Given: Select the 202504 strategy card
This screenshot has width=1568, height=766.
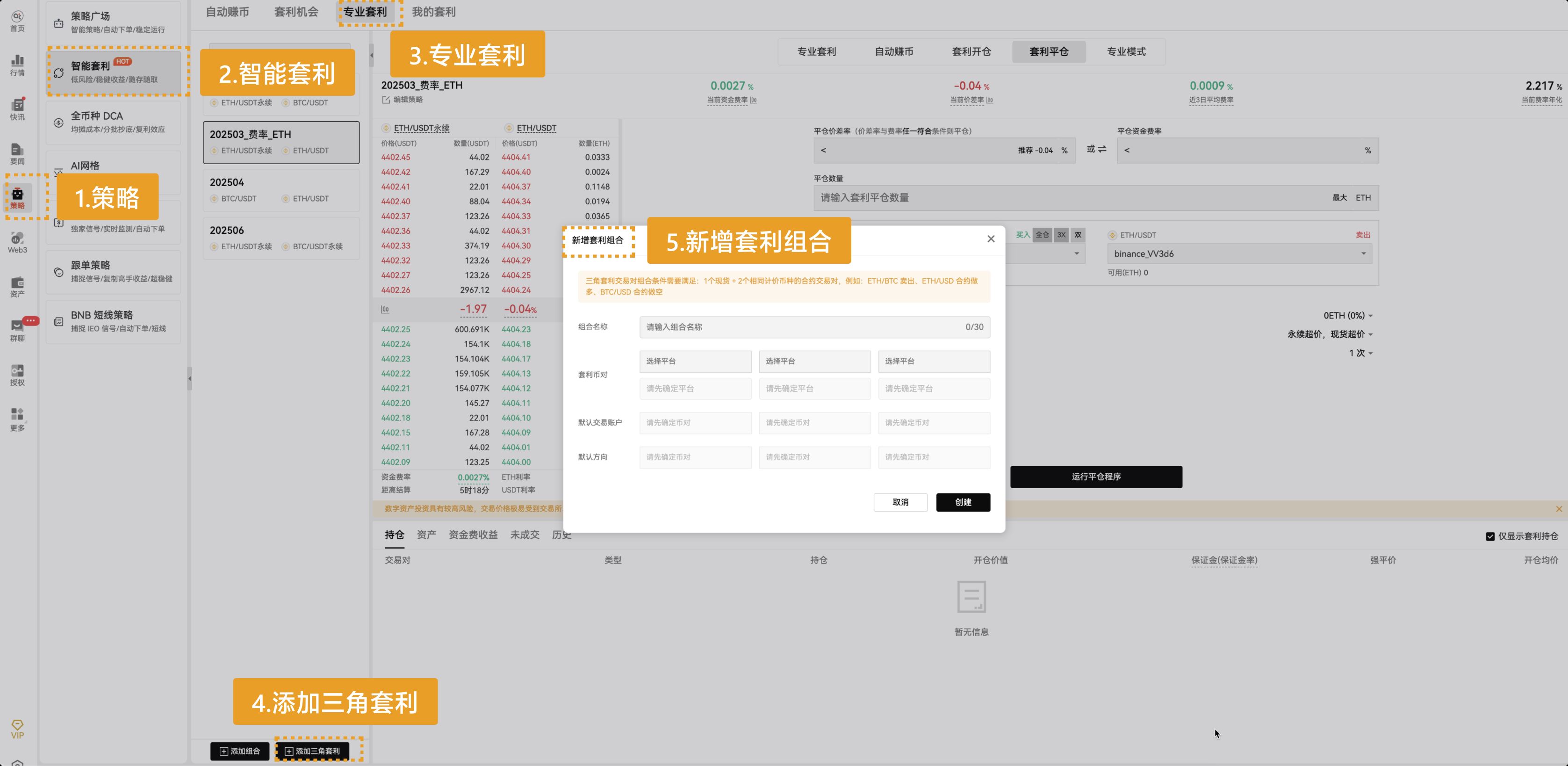Looking at the screenshot, I should coord(281,190).
